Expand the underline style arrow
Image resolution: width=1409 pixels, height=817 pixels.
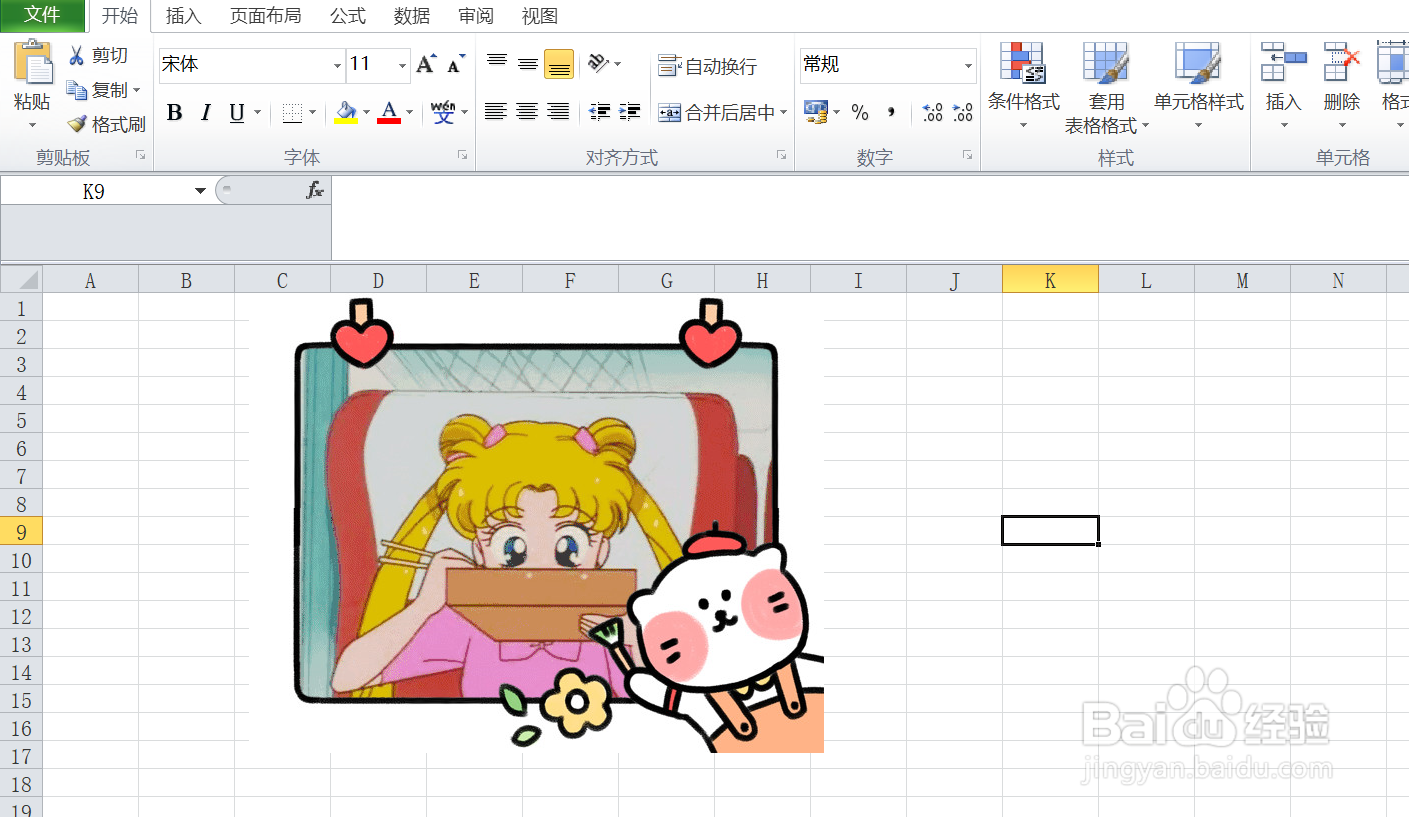pyautogui.click(x=258, y=113)
